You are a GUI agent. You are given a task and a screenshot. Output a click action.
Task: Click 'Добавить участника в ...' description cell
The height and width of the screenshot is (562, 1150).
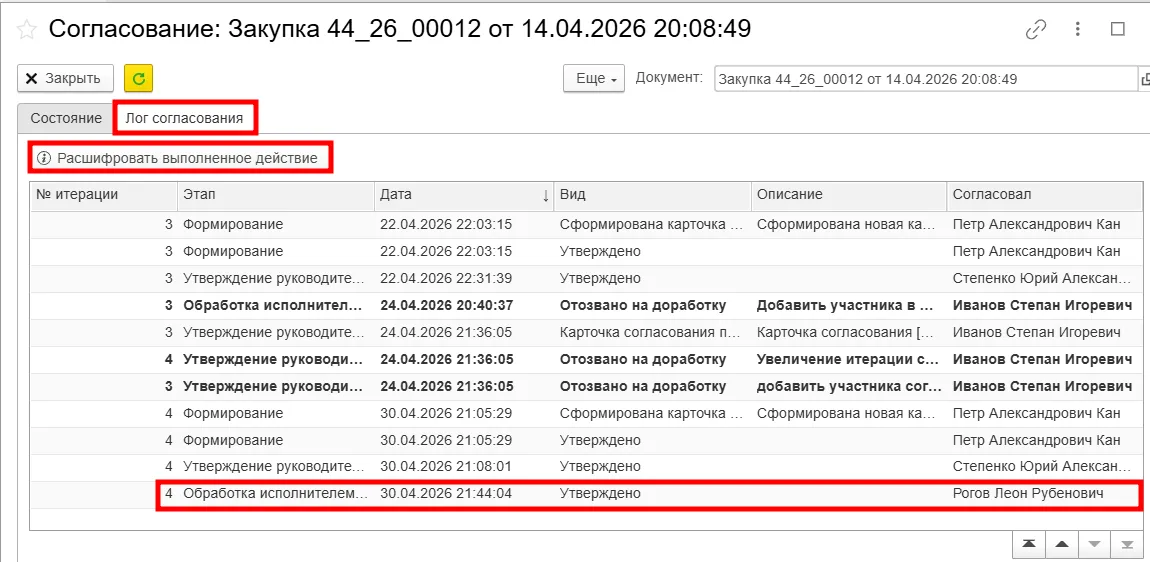coord(849,305)
